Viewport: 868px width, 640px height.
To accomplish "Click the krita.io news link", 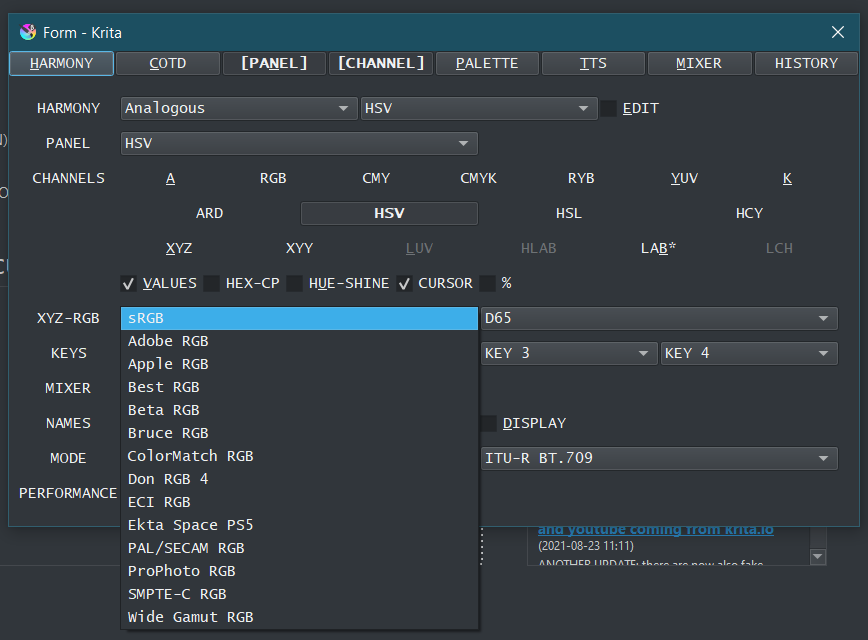I will [655, 530].
